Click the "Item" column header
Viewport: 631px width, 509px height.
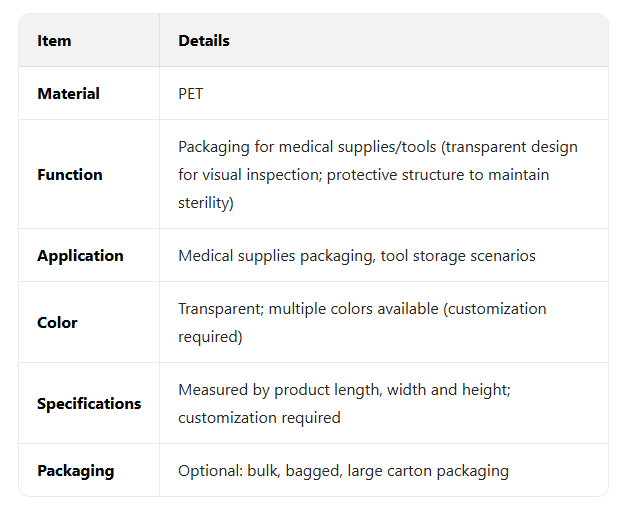point(54,41)
